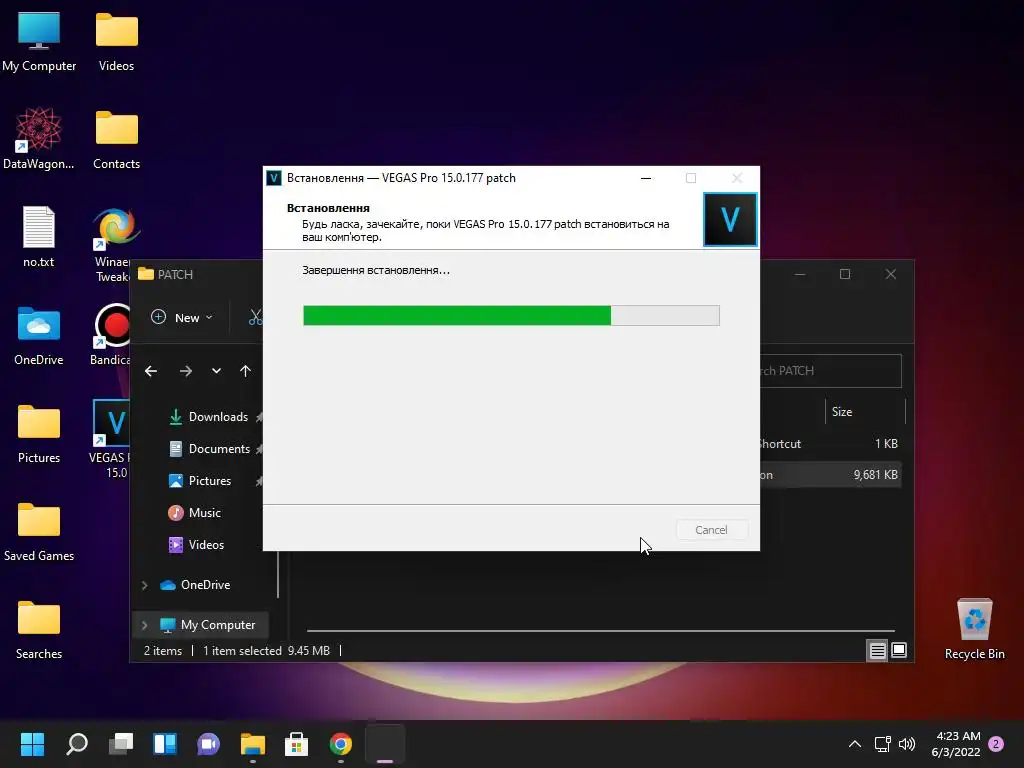This screenshot has height=768, width=1024.
Task: Show hidden system tray icons
Action: click(854, 744)
